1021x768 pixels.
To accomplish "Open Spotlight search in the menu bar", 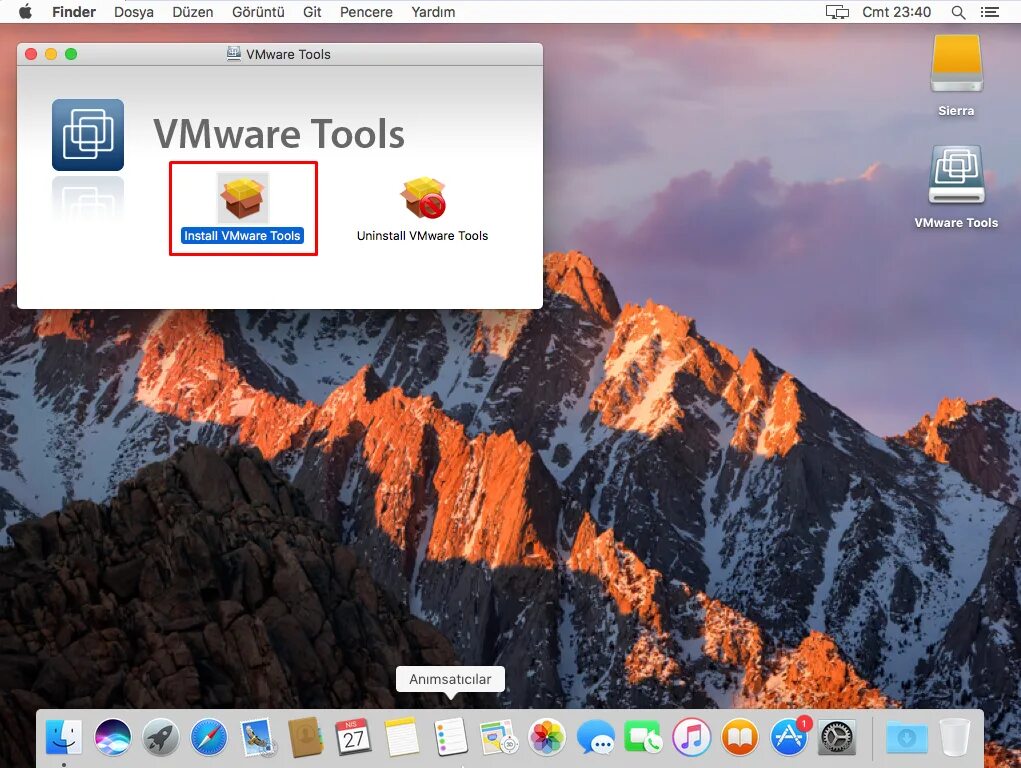I will (957, 12).
